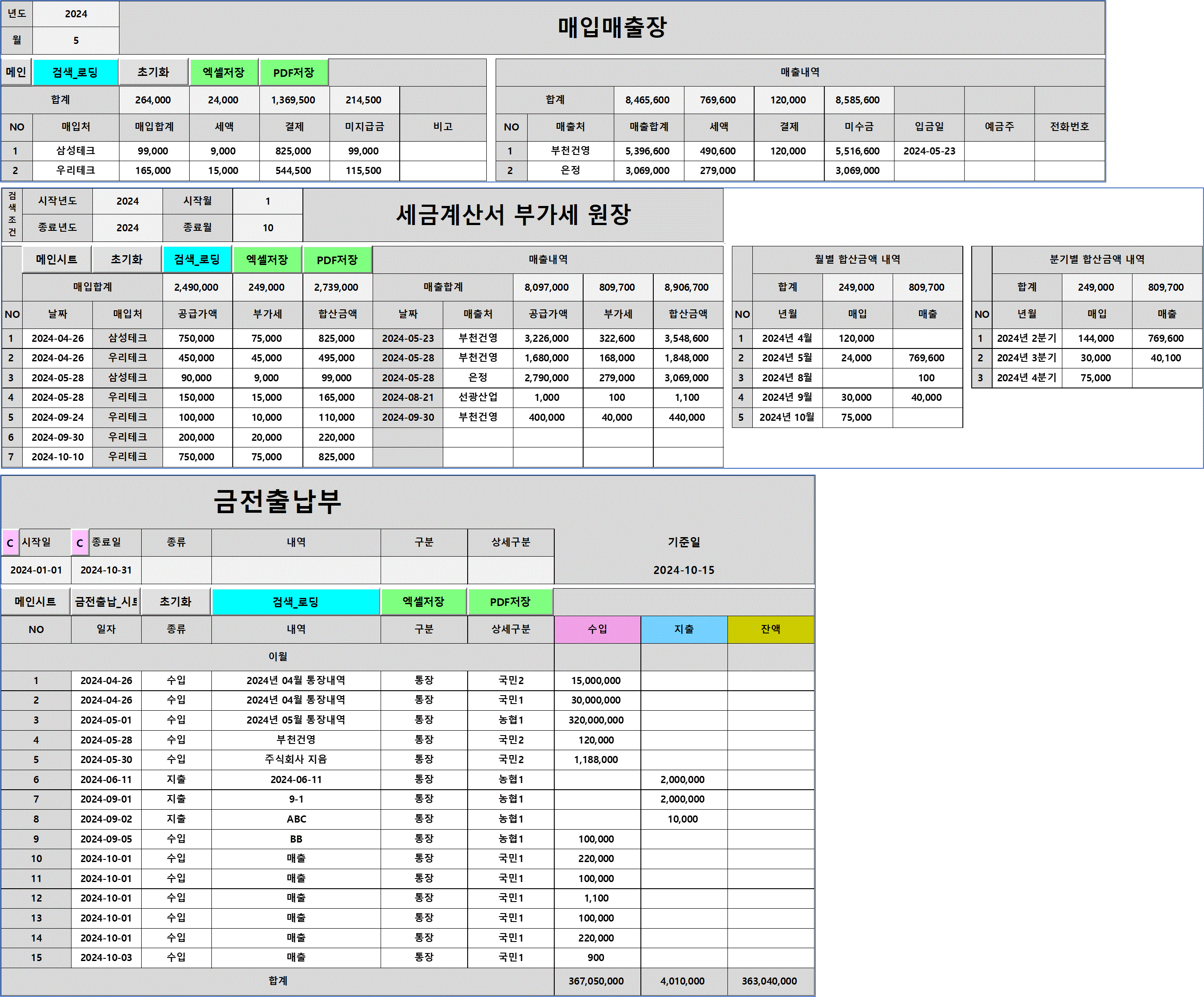Click pink 수입 column header
Screen dimensions: 1204x997
[x=597, y=629]
